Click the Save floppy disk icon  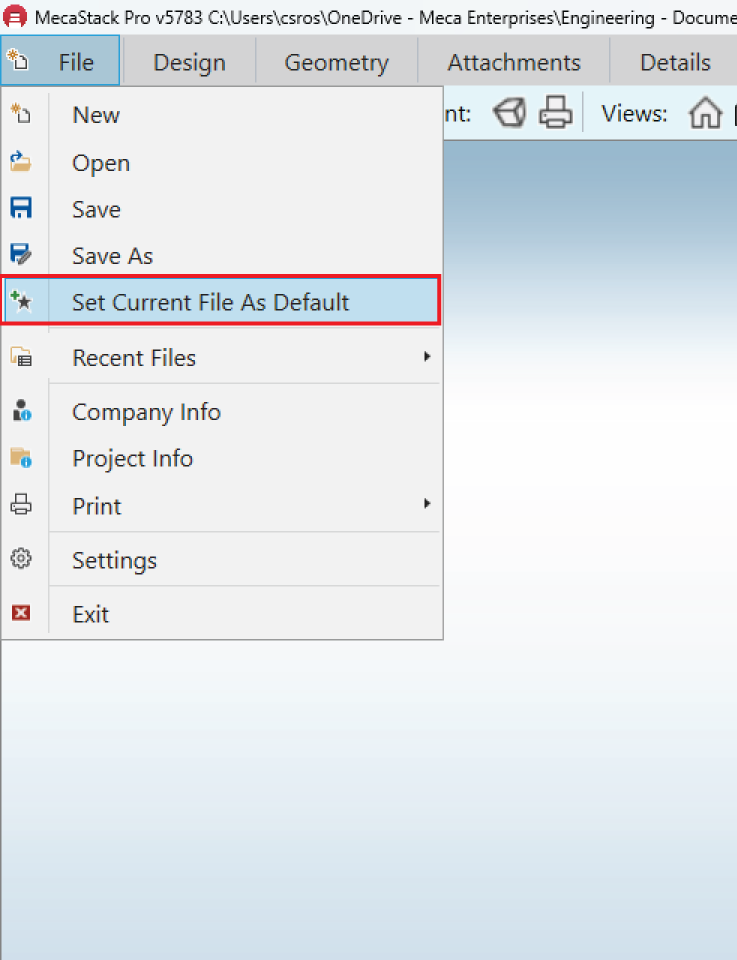point(21,208)
